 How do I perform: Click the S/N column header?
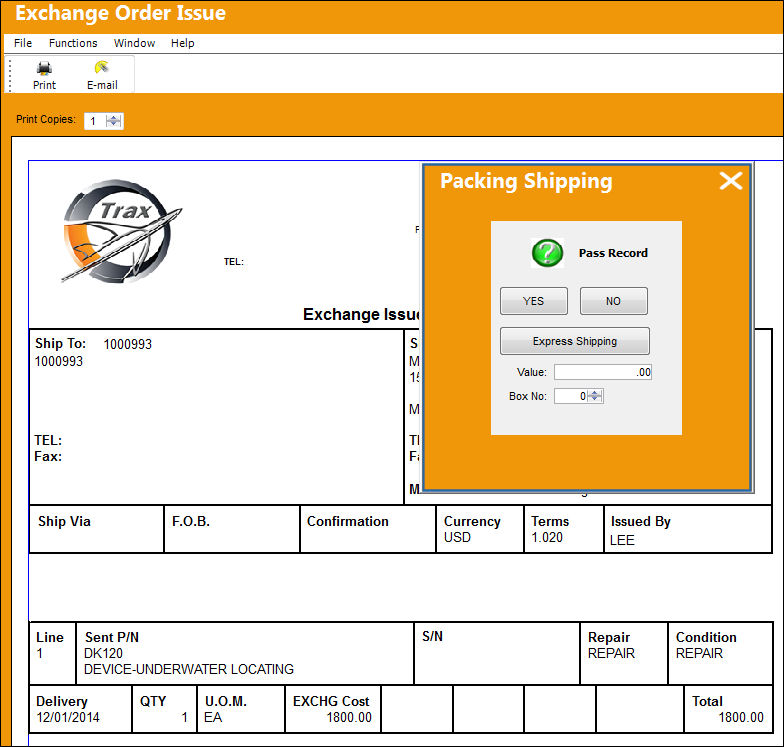pos(432,636)
